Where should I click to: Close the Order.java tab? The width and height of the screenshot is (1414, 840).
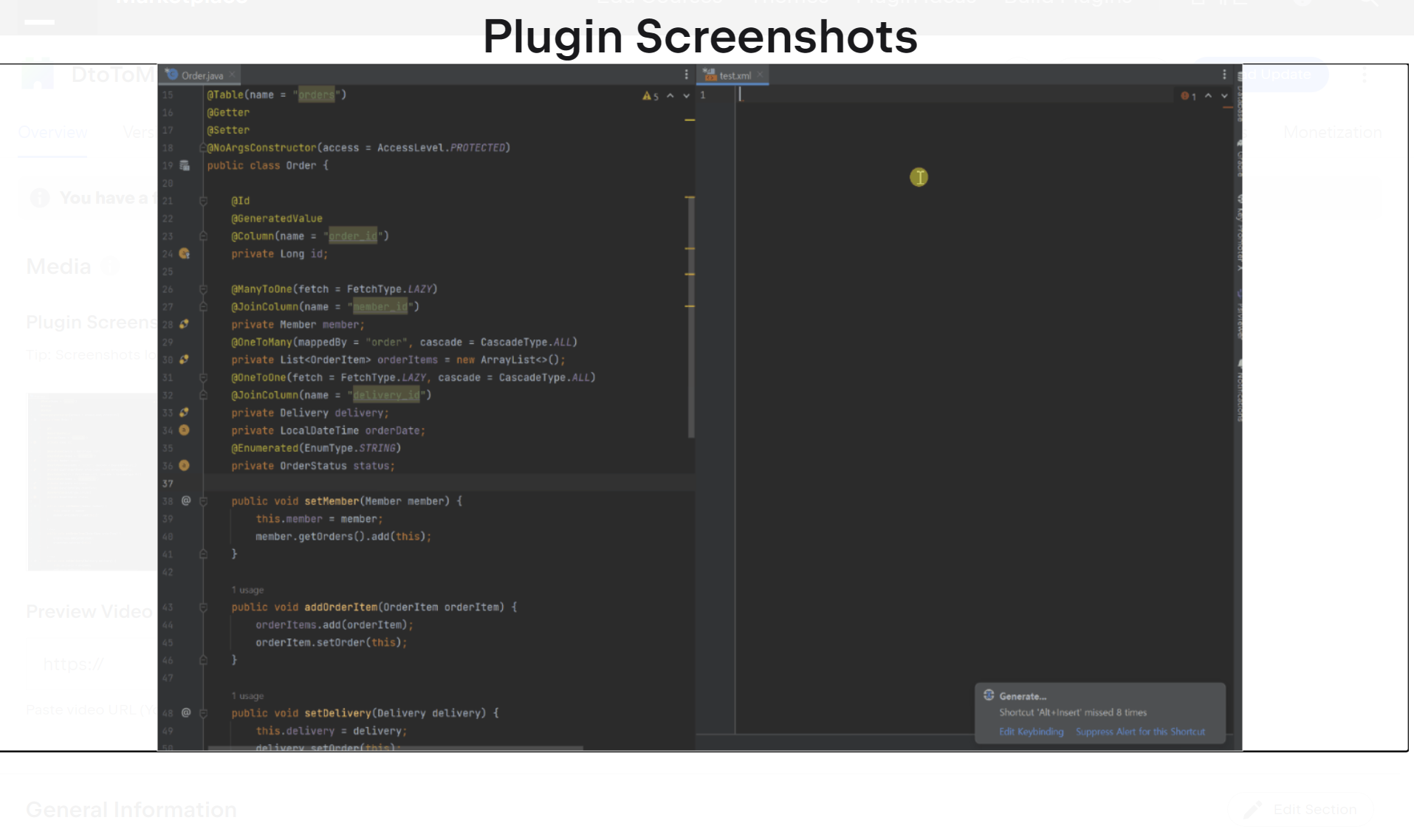coord(232,75)
